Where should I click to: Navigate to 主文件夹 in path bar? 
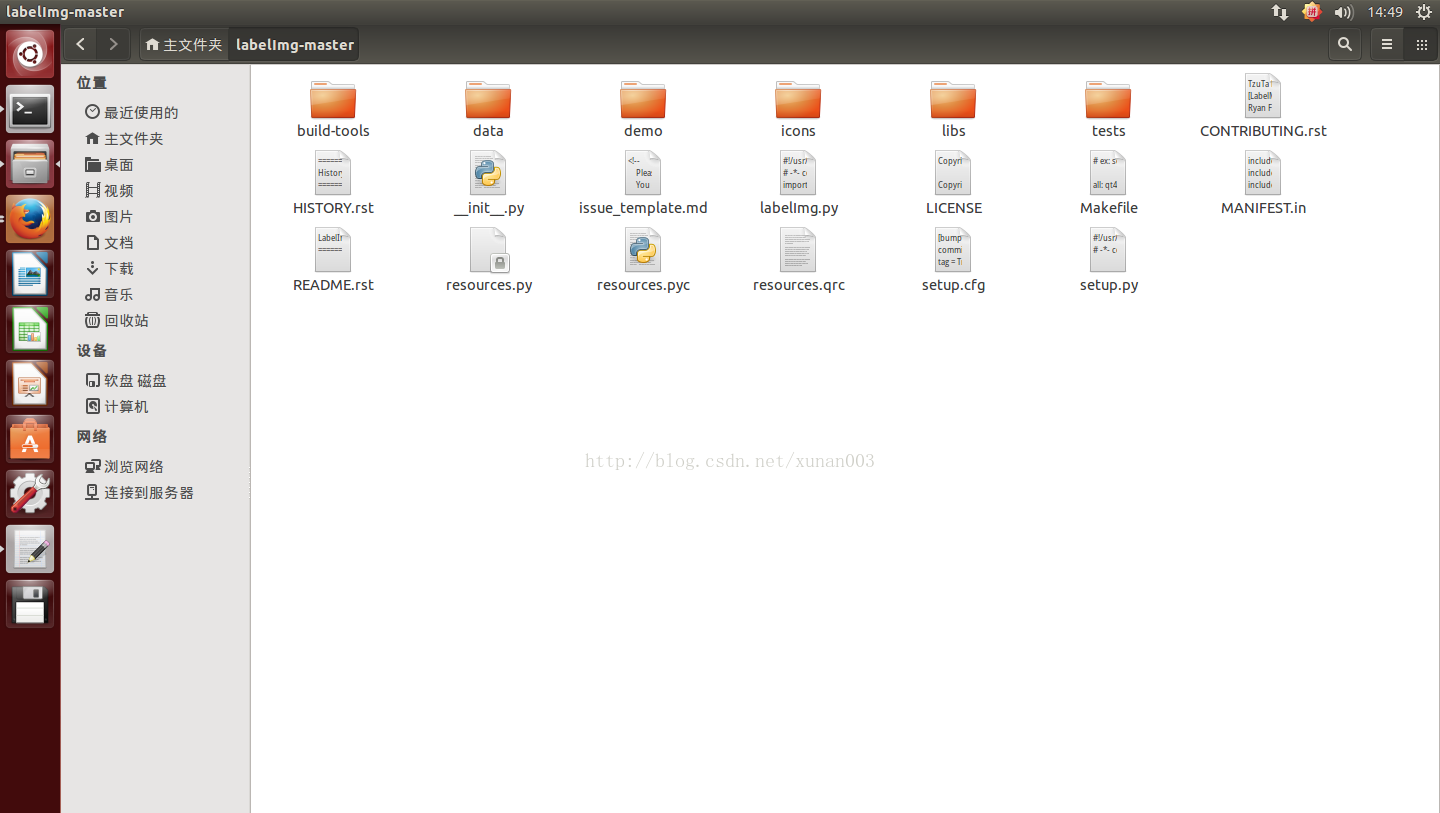pos(183,45)
